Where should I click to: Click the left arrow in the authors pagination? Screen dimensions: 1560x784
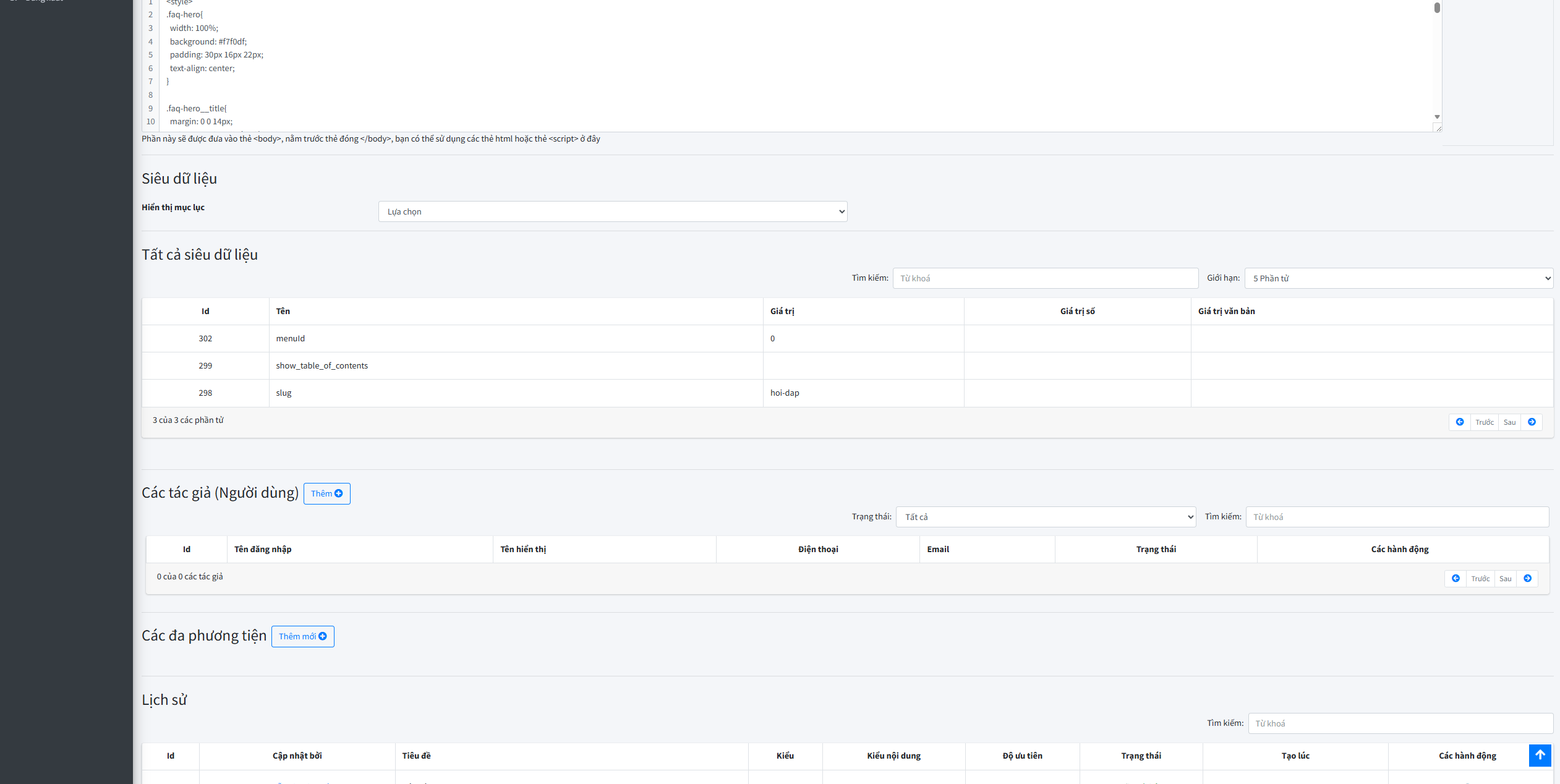point(1456,579)
